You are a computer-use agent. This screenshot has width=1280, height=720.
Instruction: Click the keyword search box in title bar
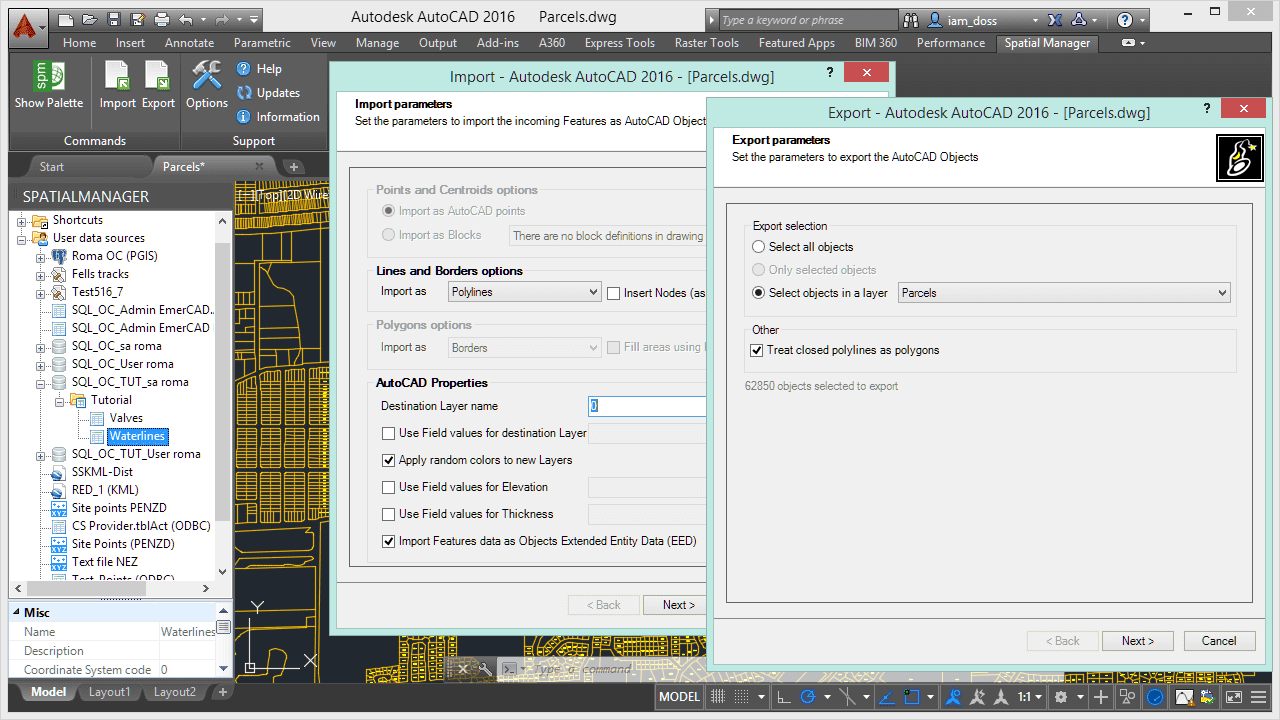point(808,20)
